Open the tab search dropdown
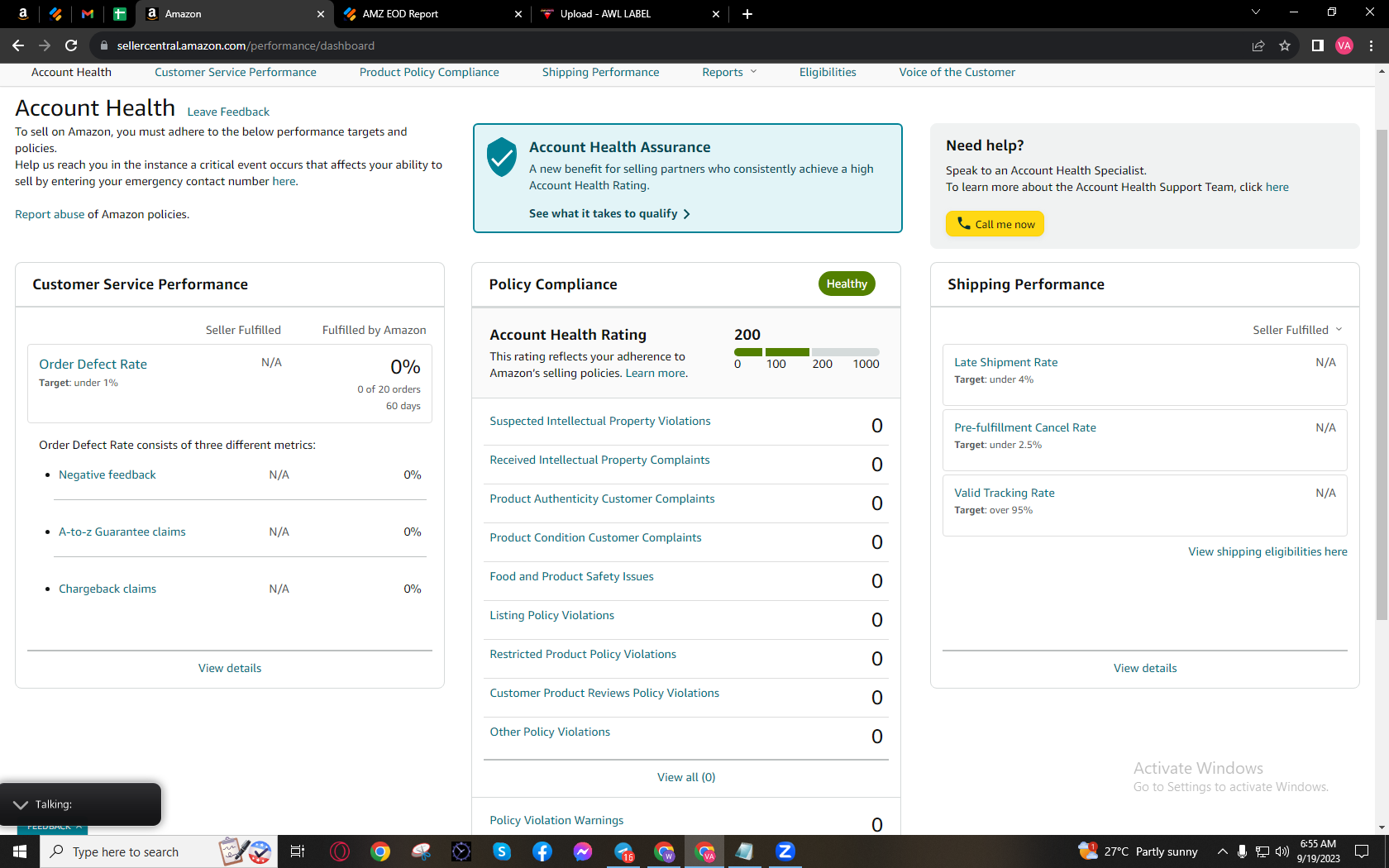The width and height of the screenshot is (1389, 868). (1256, 12)
